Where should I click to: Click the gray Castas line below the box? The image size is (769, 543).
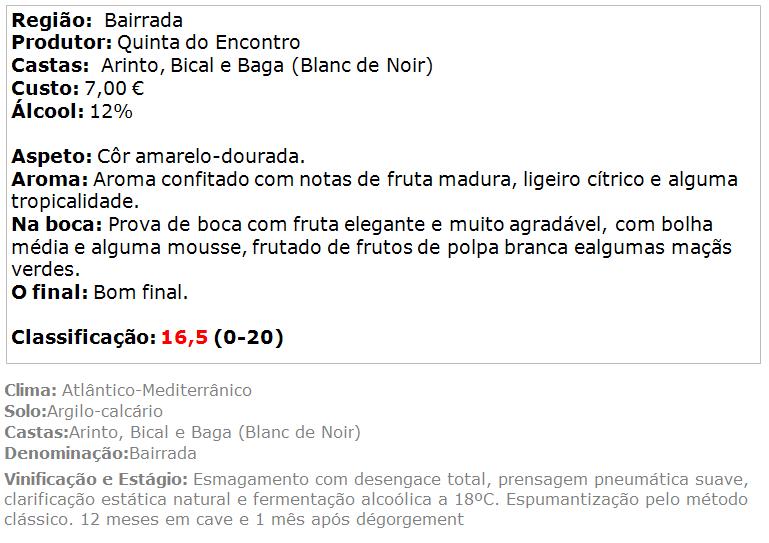coord(182,432)
